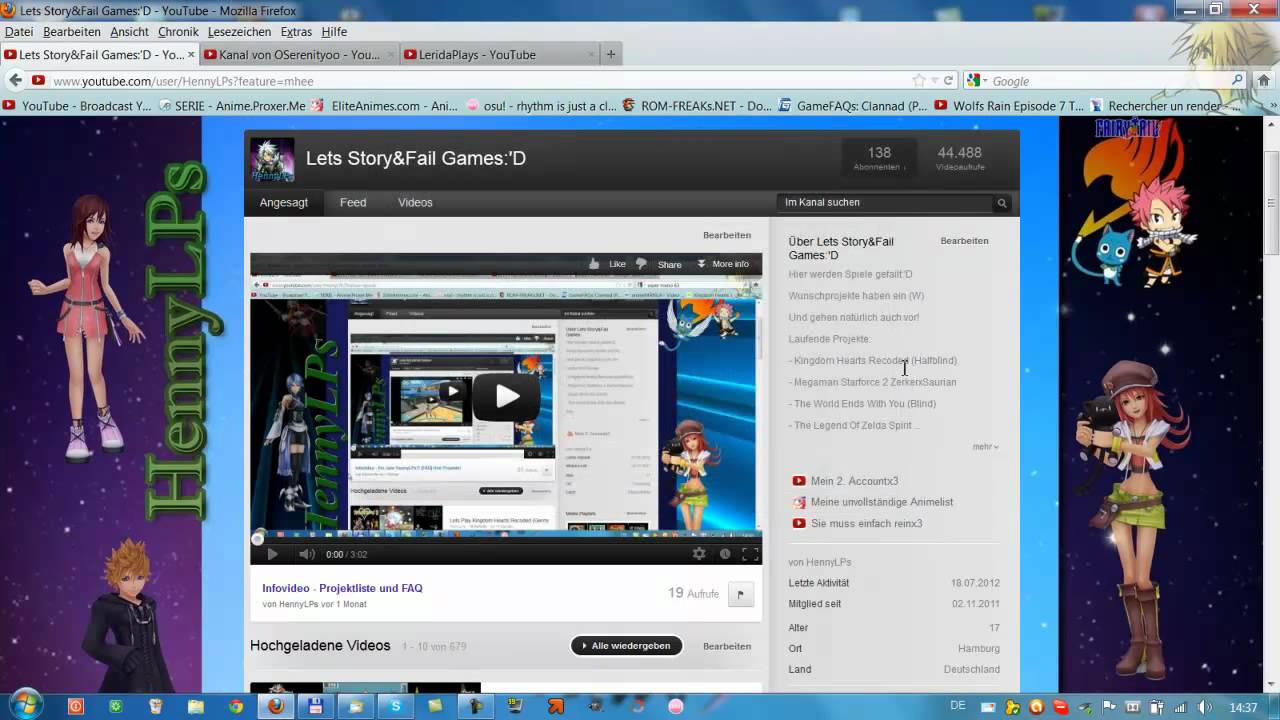
Task: Dislike the video with the thumbs-down icon
Action: click(641, 264)
